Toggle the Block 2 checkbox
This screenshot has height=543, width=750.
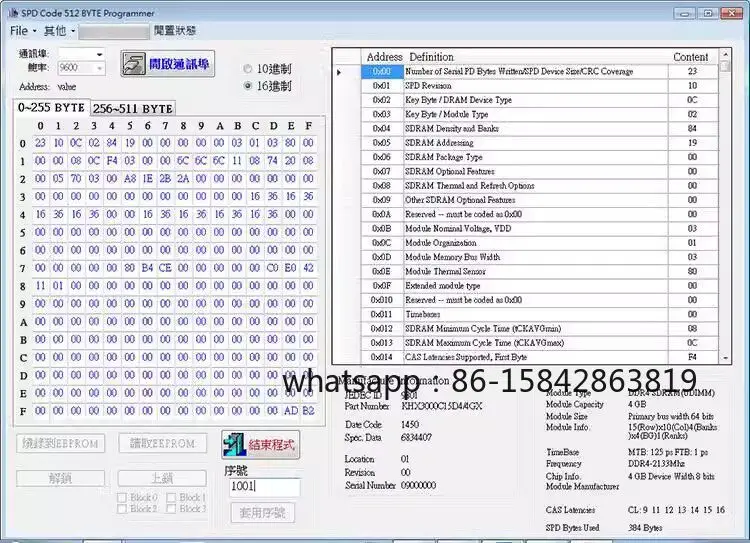pos(122,509)
